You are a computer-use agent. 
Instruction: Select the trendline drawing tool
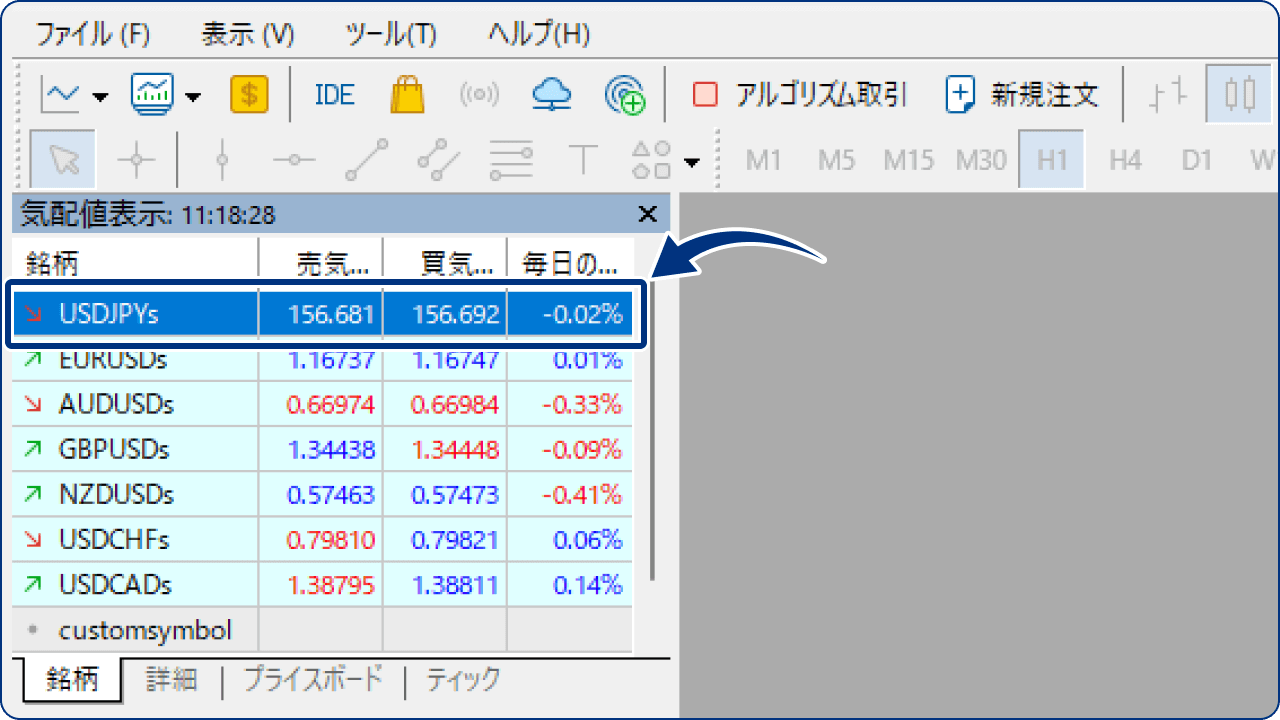coord(365,160)
